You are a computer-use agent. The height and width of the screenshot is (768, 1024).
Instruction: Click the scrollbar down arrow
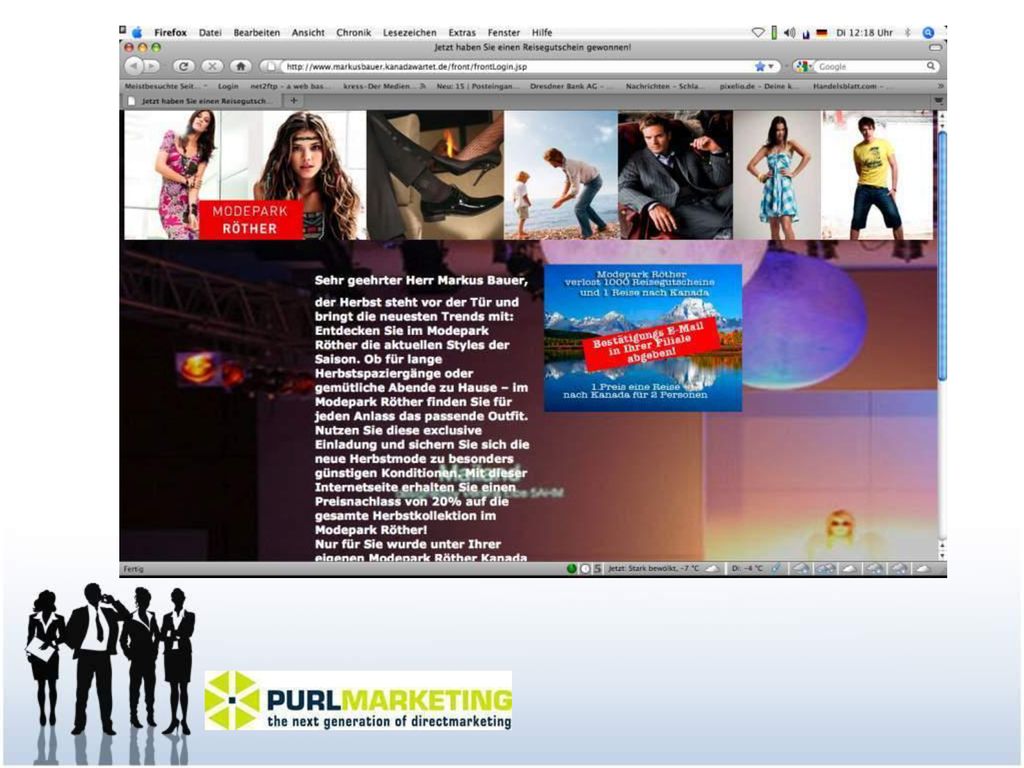pyautogui.click(x=942, y=555)
